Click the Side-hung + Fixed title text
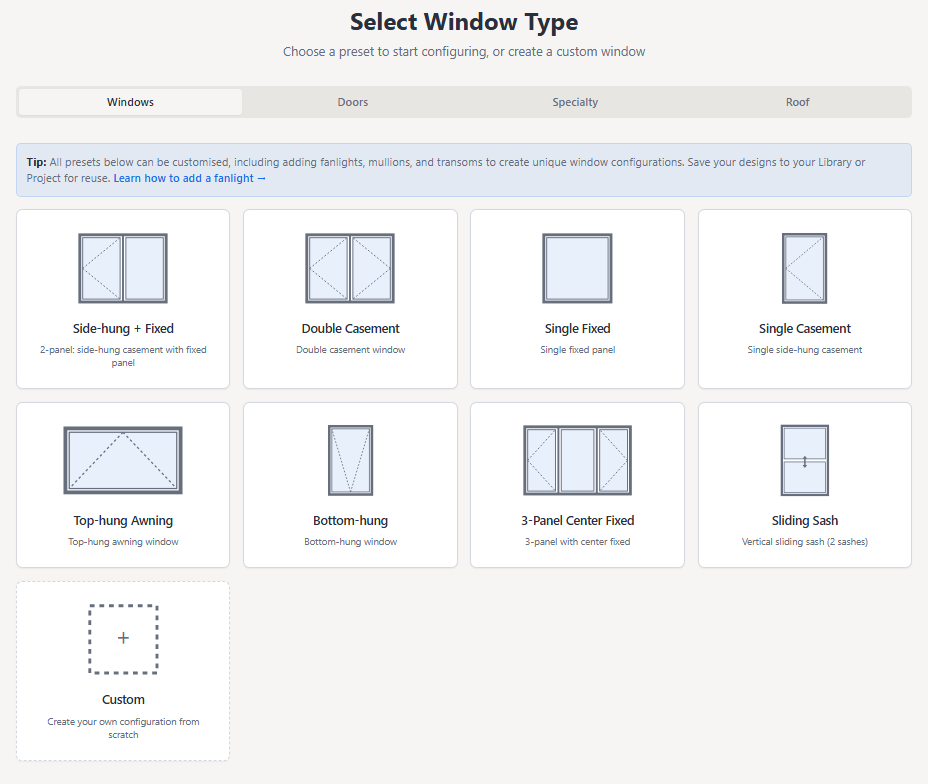This screenshot has height=784, width=928. (x=123, y=328)
